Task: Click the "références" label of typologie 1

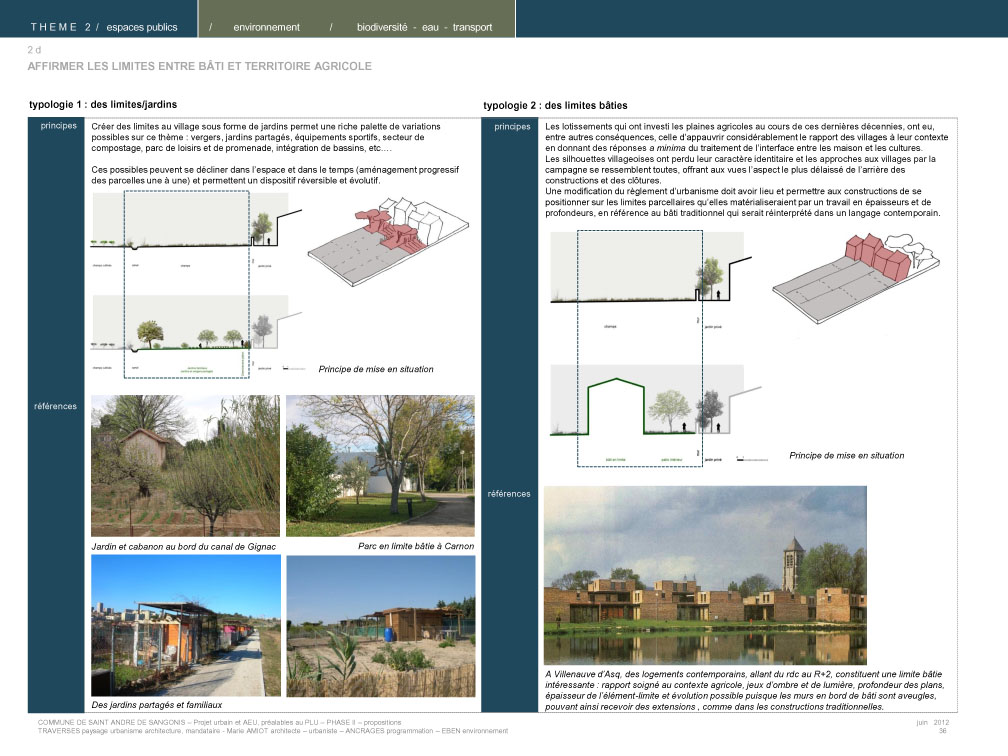Action: coord(55,406)
